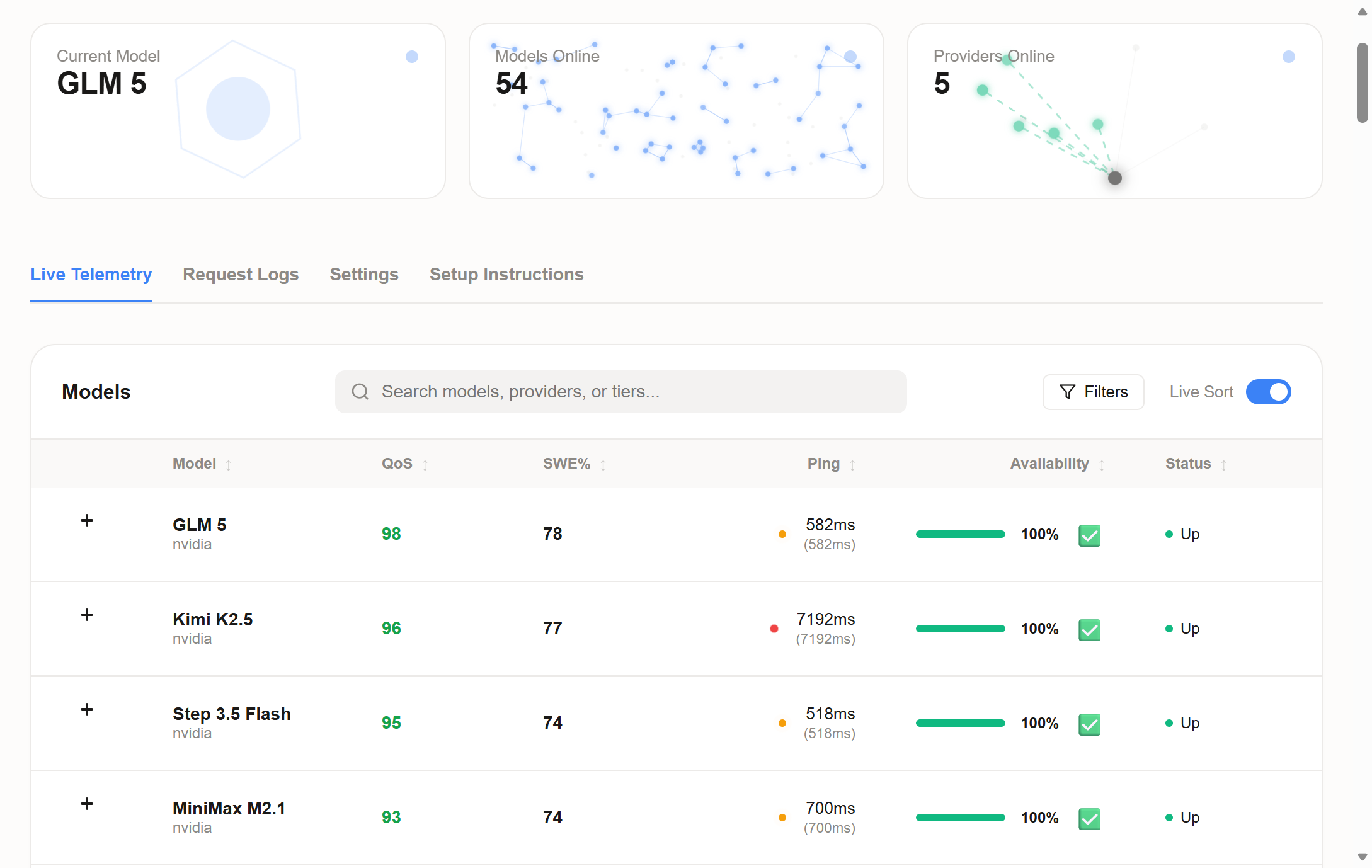Click the scrollbar up arrow
Screen dimensions: 1372x868
[x=1363, y=12]
